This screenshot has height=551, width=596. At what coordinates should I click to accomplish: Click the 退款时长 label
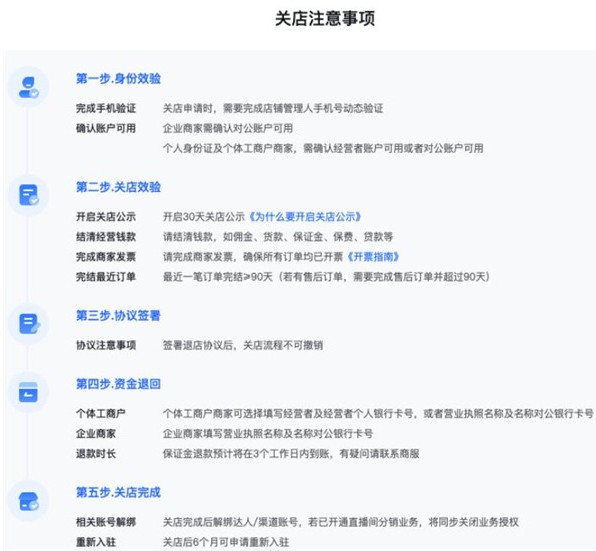click(96, 453)
